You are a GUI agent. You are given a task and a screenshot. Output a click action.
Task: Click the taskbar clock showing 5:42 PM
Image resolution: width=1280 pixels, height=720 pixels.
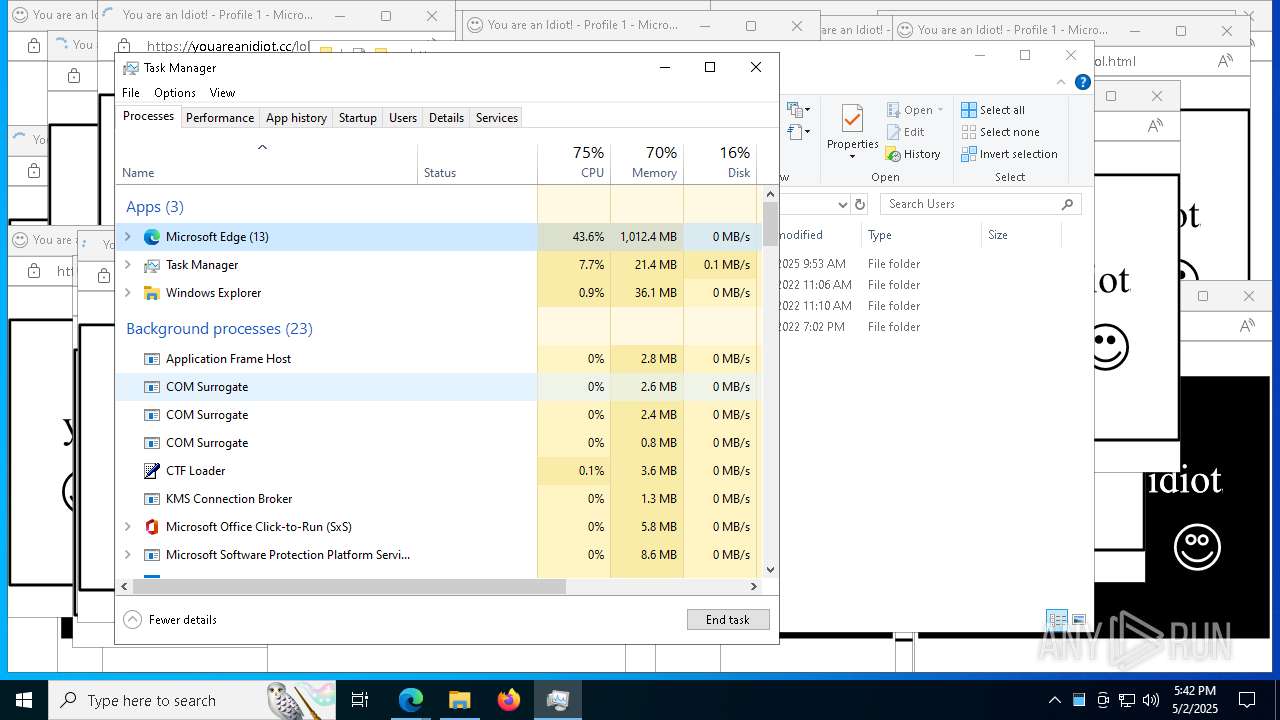tap(1195, 700)
